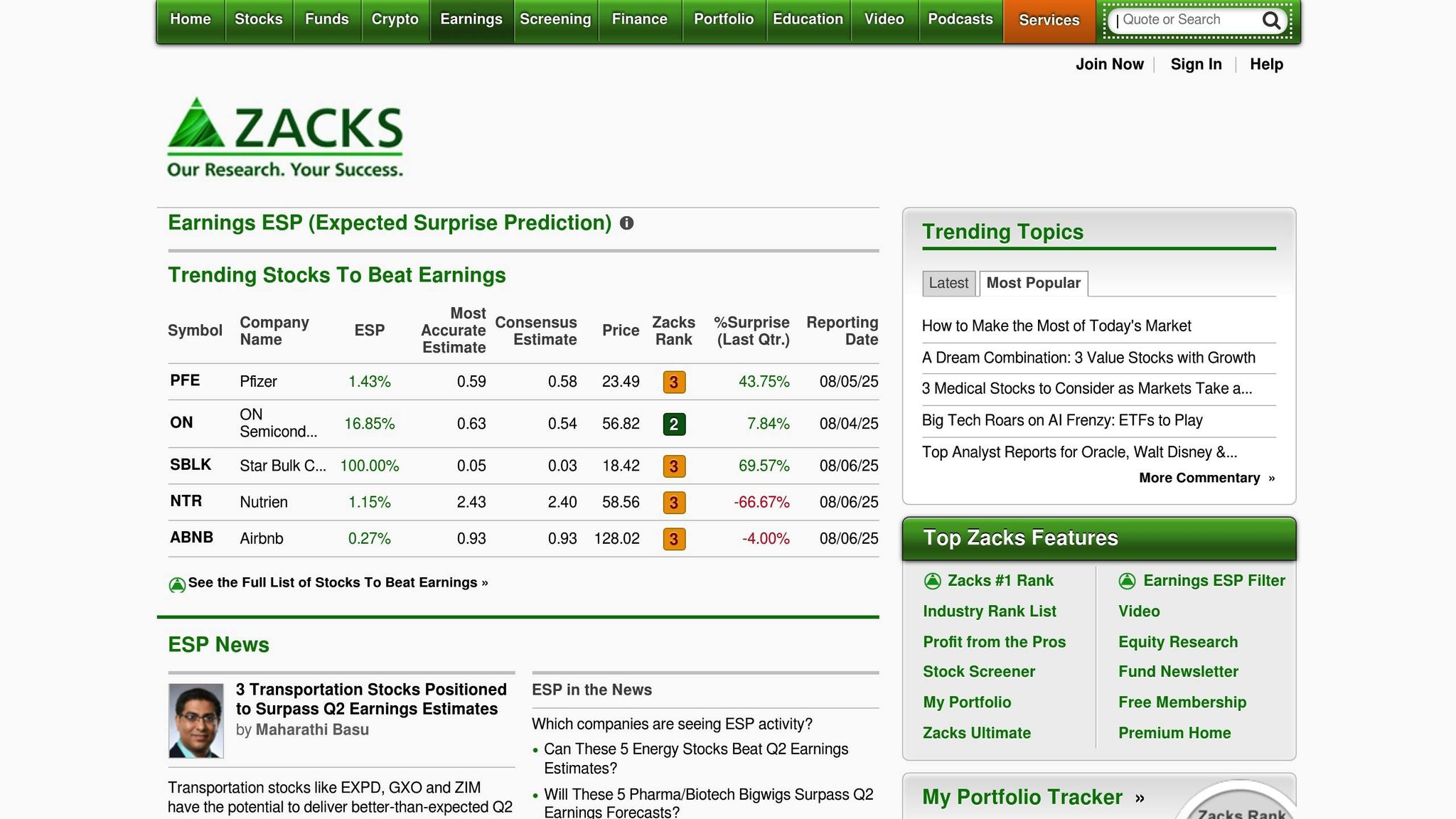
Task: Open the Video menu
Action: point(884,20)
